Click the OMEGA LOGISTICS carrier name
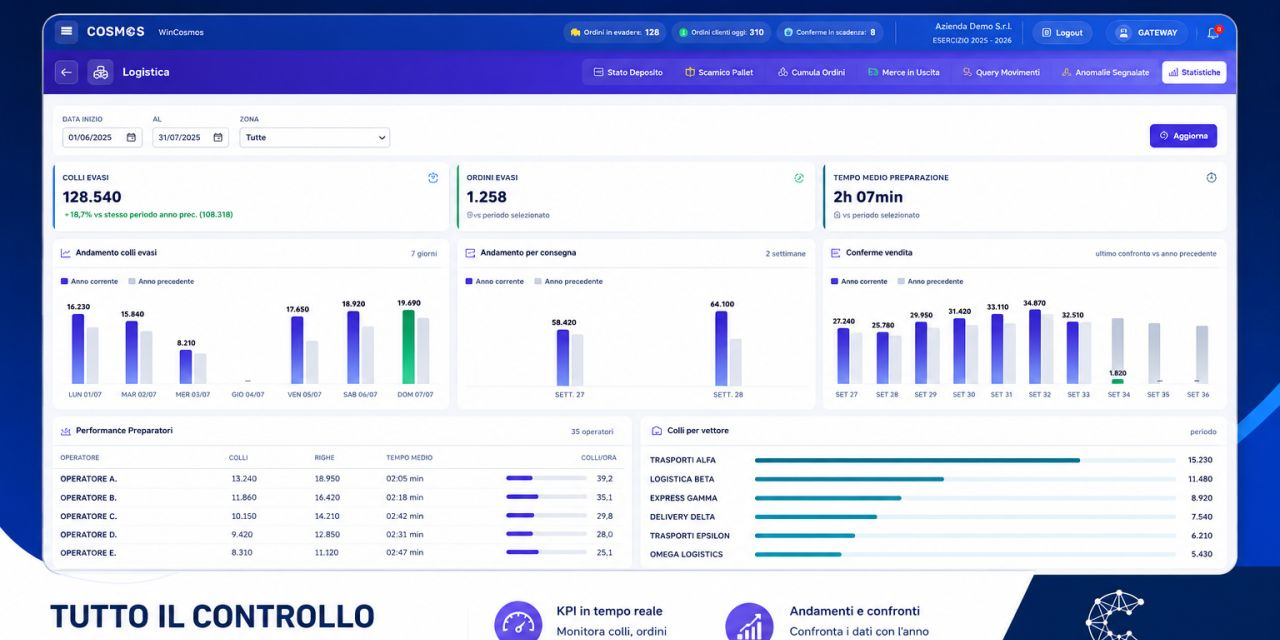This screenshot has width=1280, height=640. (686, 554)
